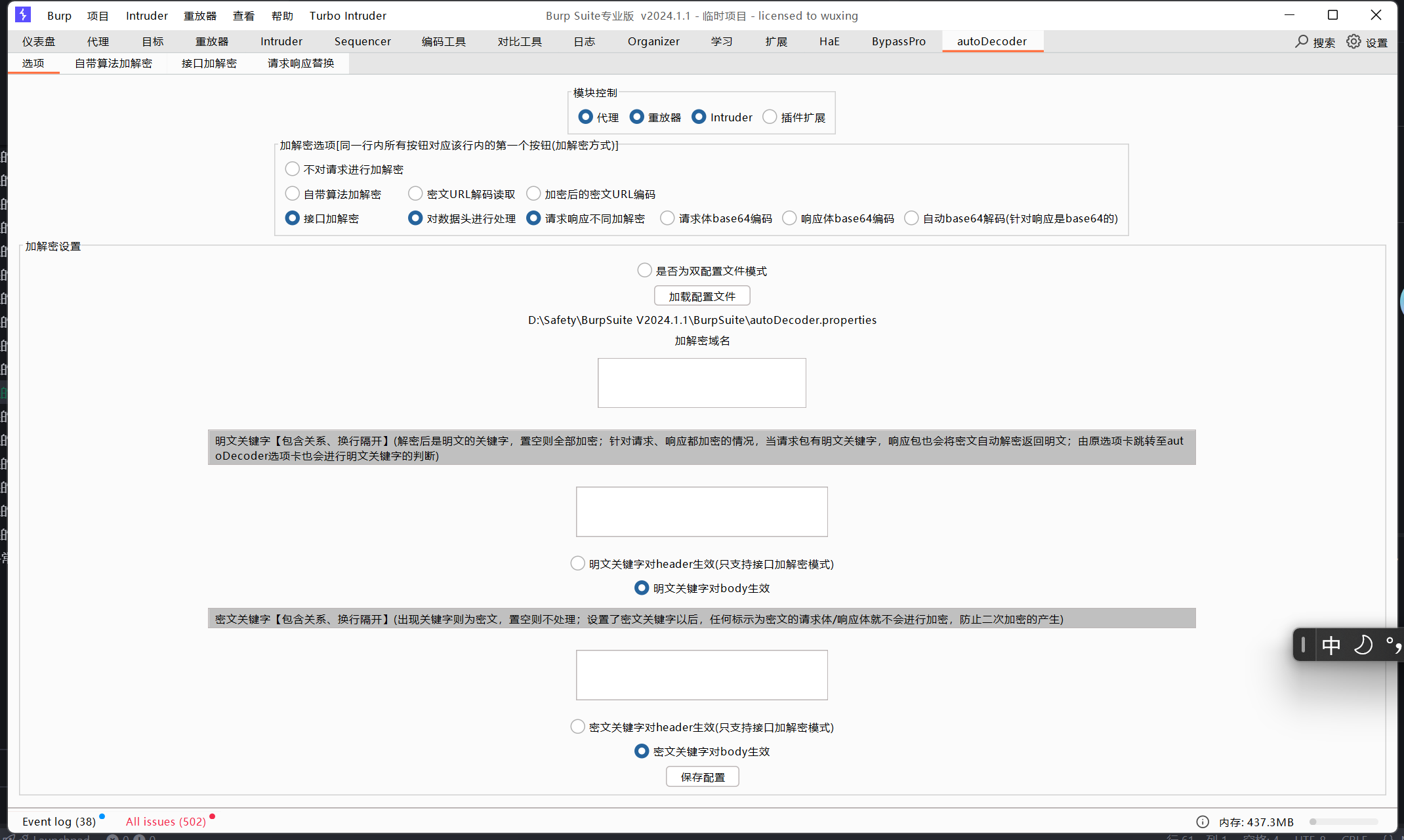This screenshot has width=1404, height=840.
Task: Open the 查看 menu
Action: tap(243, 16)
